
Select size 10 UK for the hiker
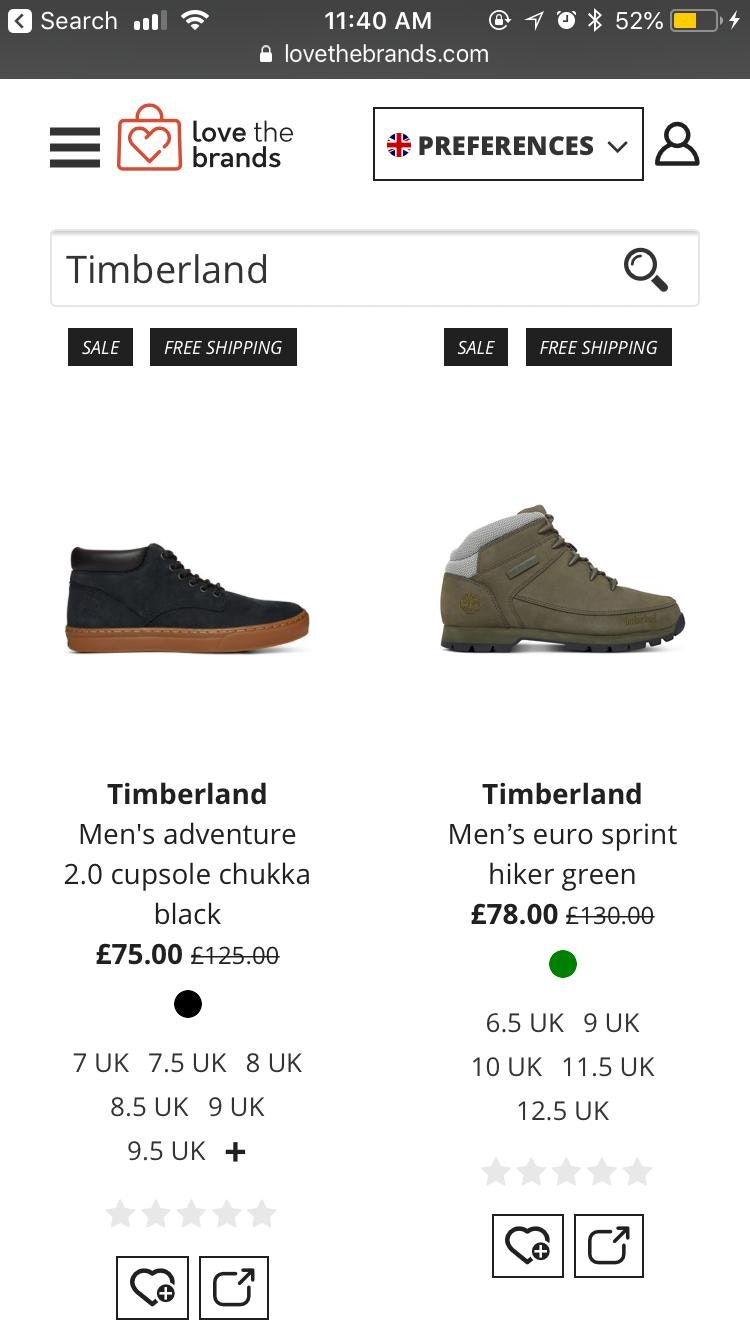click(x=506, y=1066)
